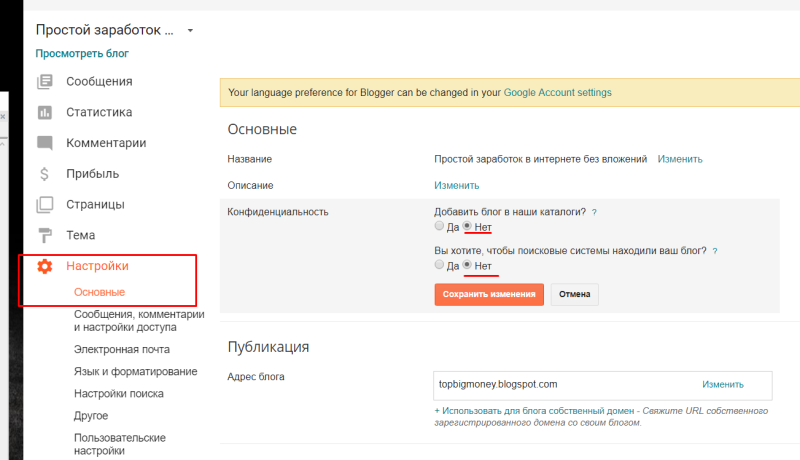Open 'Язык и форматирование' settings section

(x=135, y=371)
